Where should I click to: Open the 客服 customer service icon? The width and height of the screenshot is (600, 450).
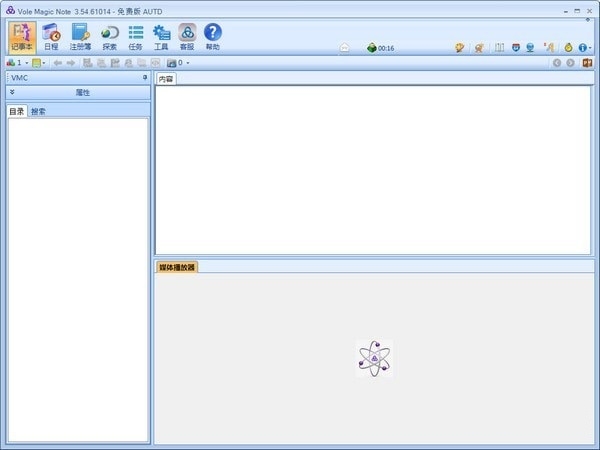coord(187,37)
